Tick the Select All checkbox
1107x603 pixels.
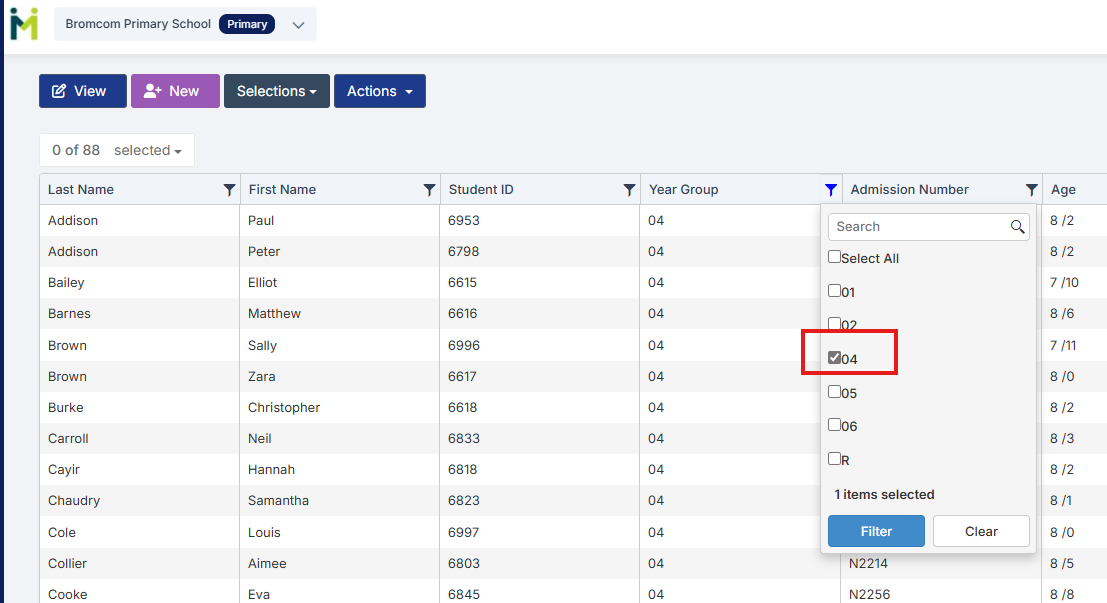(834, 257)
